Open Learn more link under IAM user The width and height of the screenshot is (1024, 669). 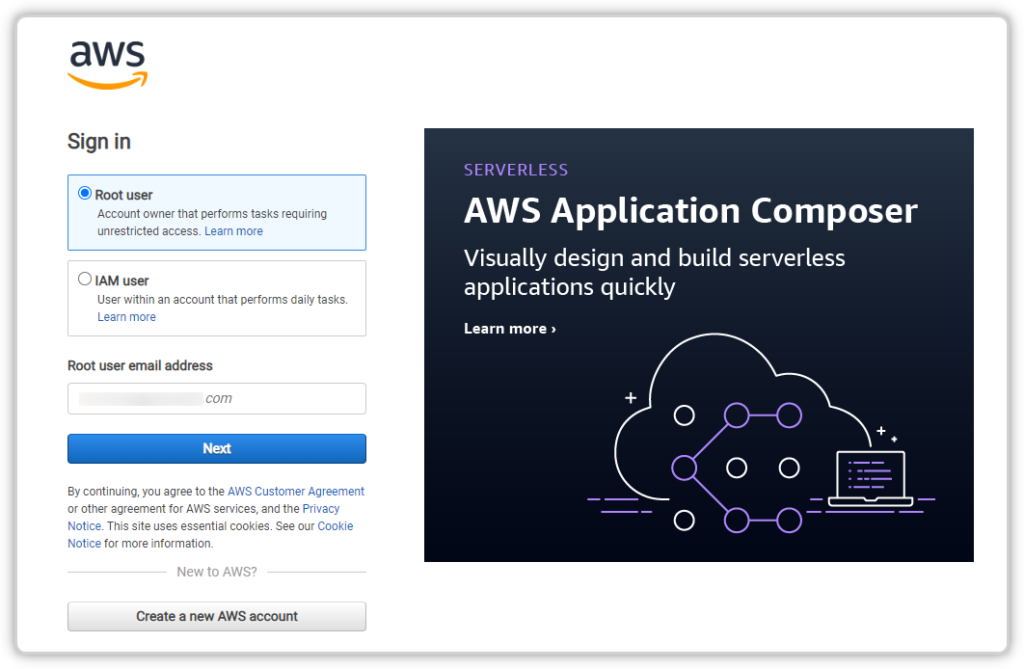[x=127, y=317]
